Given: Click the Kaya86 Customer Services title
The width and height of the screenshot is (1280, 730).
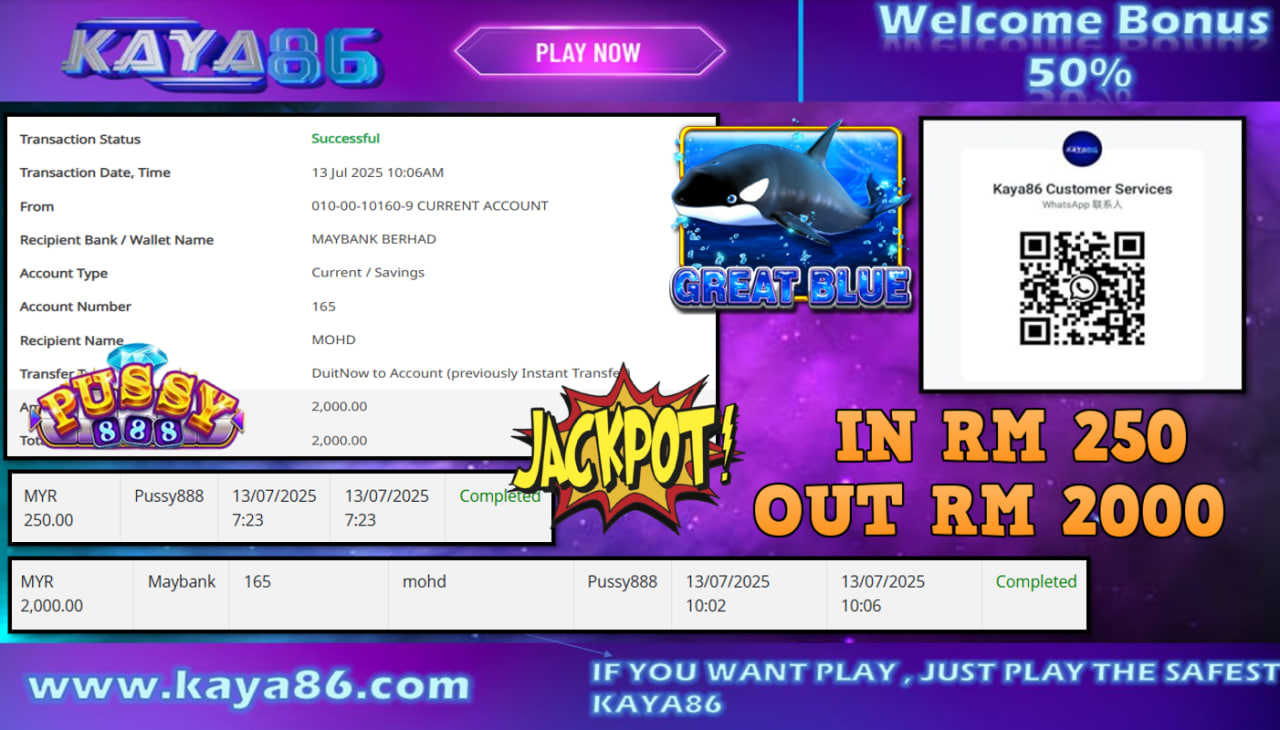Looking at the screenshot, I should [1082, 188].
